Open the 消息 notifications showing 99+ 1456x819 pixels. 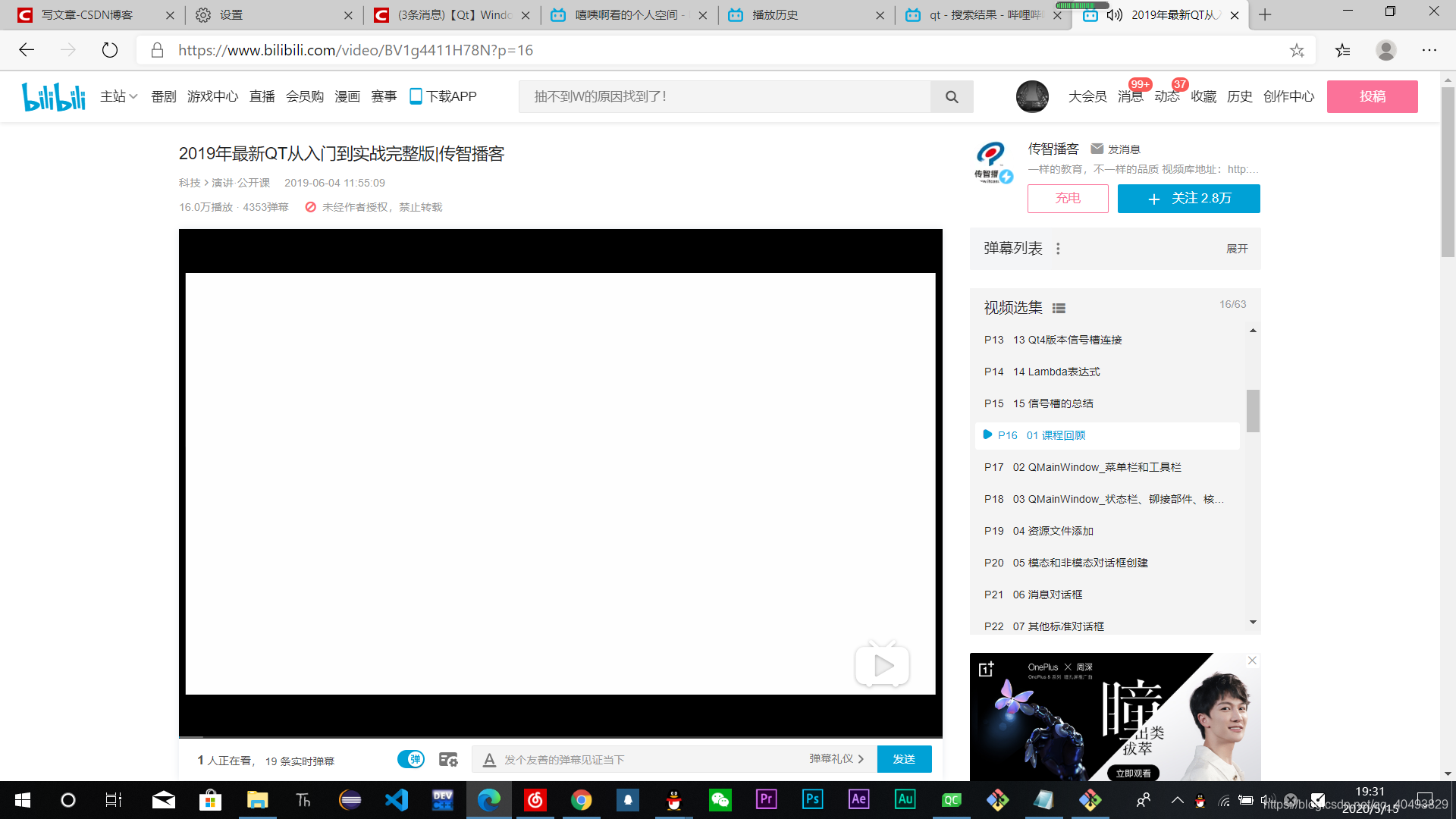pos(1130,96)
